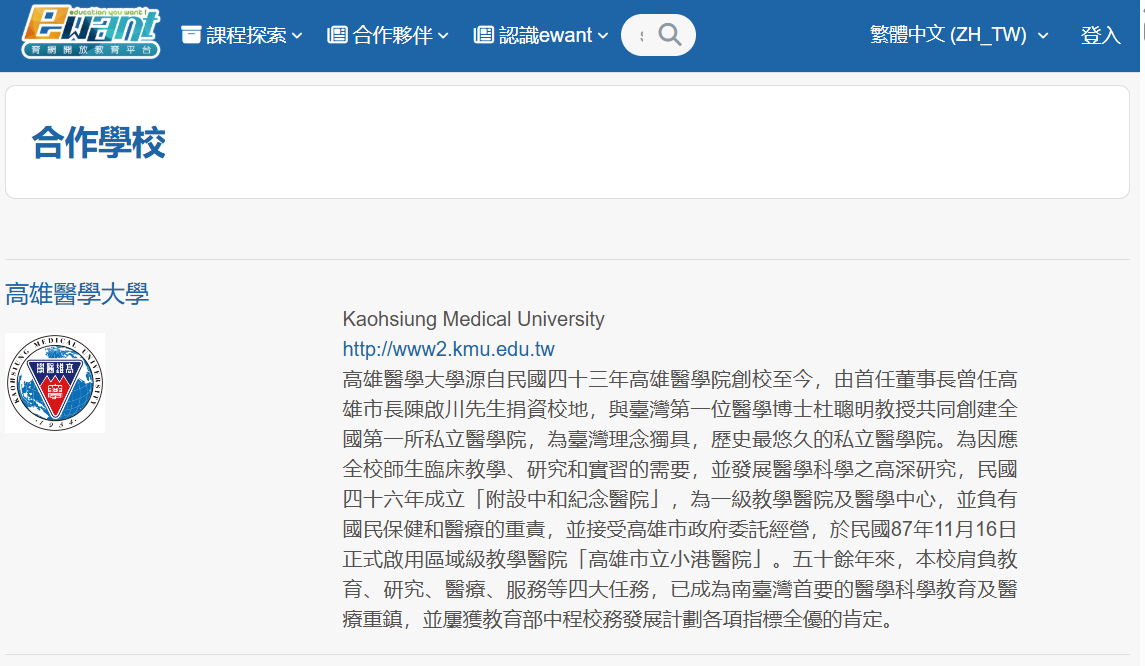The height and width of the screenshot is (666, 1145).
Task: Click the 登入 login link
Action: click(x=1100, y=35)
